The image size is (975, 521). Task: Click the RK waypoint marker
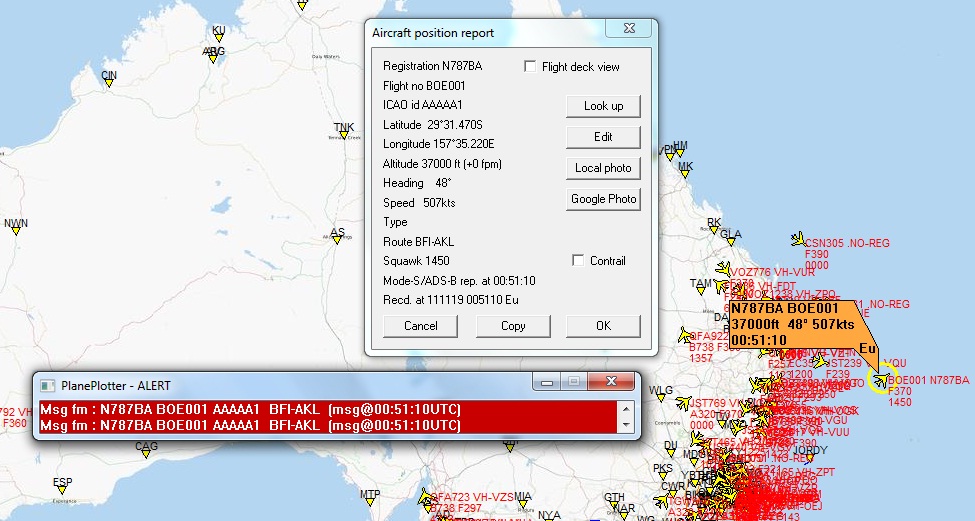tap(714, 231)
